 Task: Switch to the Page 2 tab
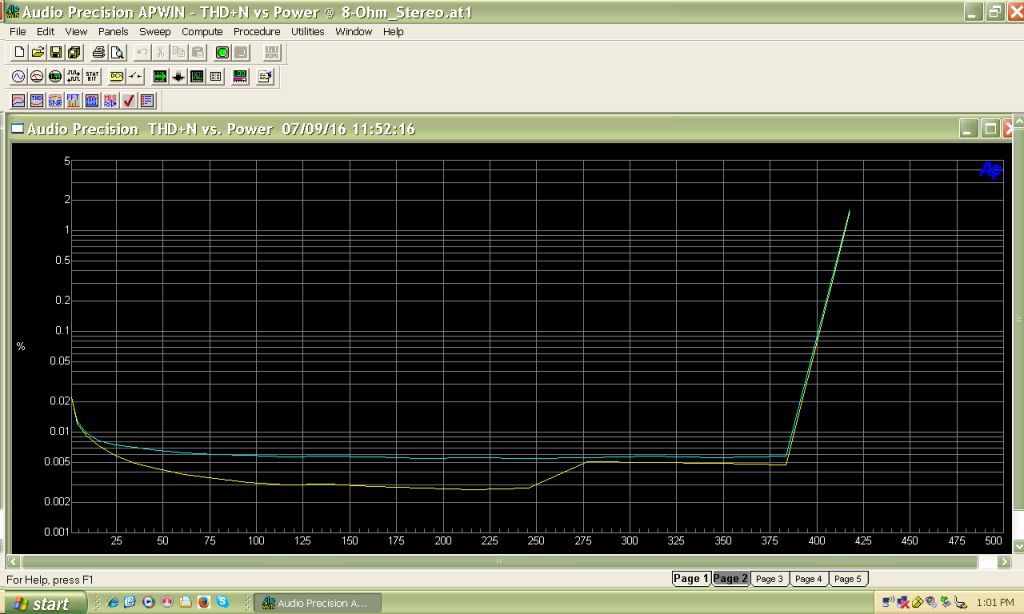point(730,578)
